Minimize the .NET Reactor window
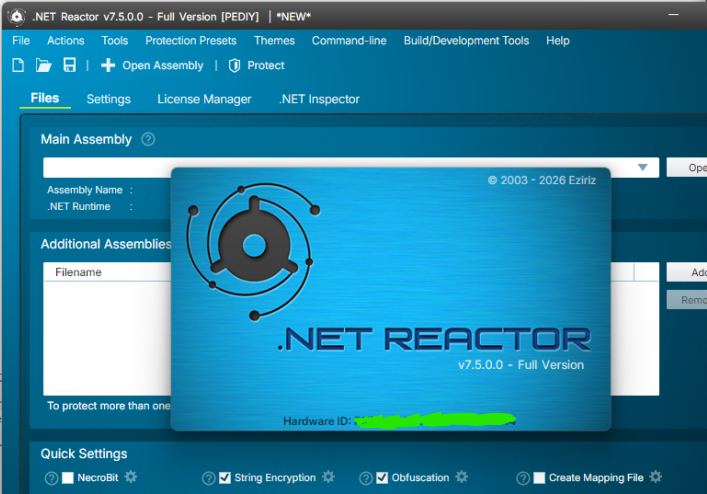The image size is (707, 494). coord(674,15)
